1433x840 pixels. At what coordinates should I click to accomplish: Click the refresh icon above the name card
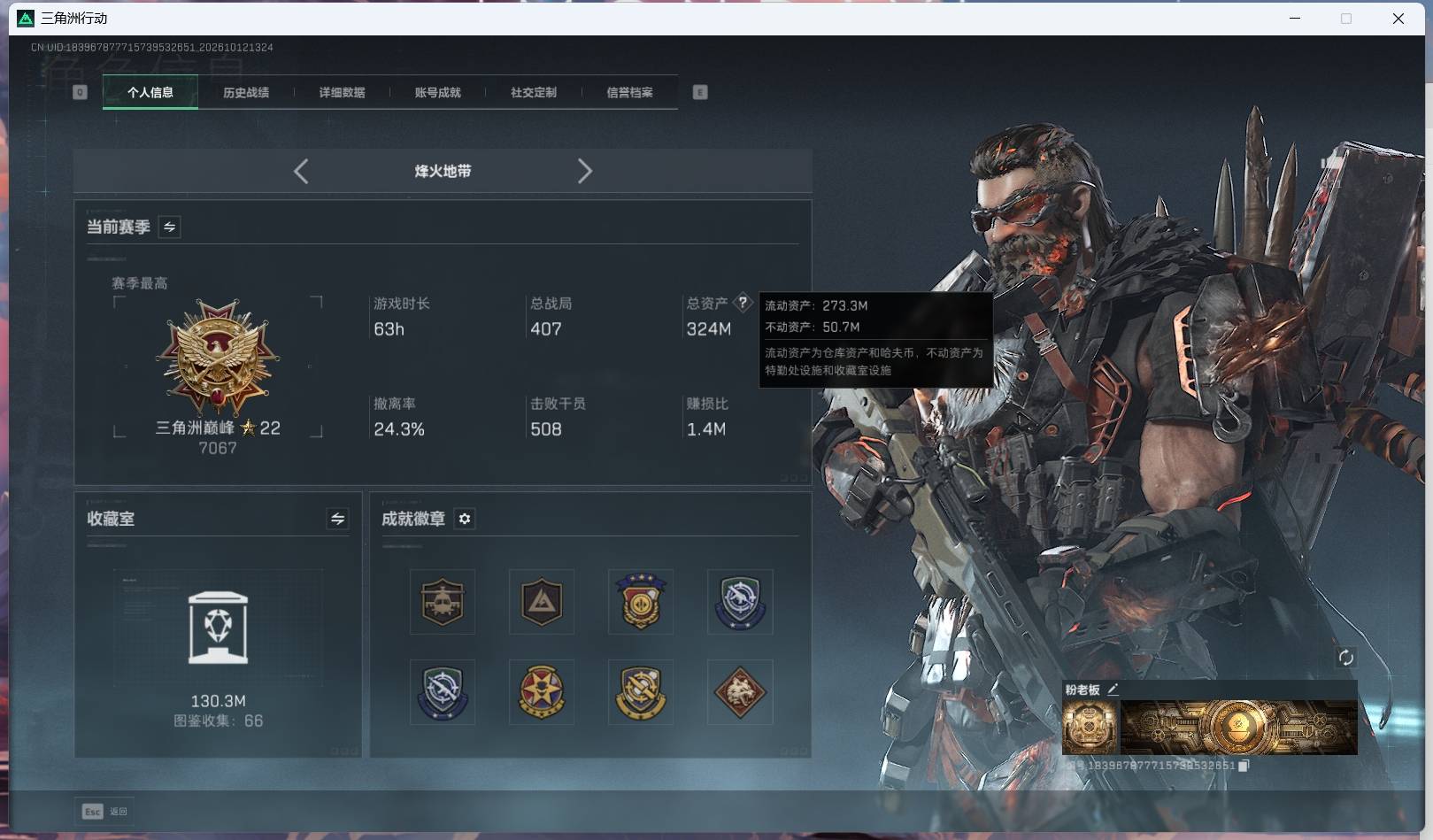pyautogui.click(x=1345, y=657)
